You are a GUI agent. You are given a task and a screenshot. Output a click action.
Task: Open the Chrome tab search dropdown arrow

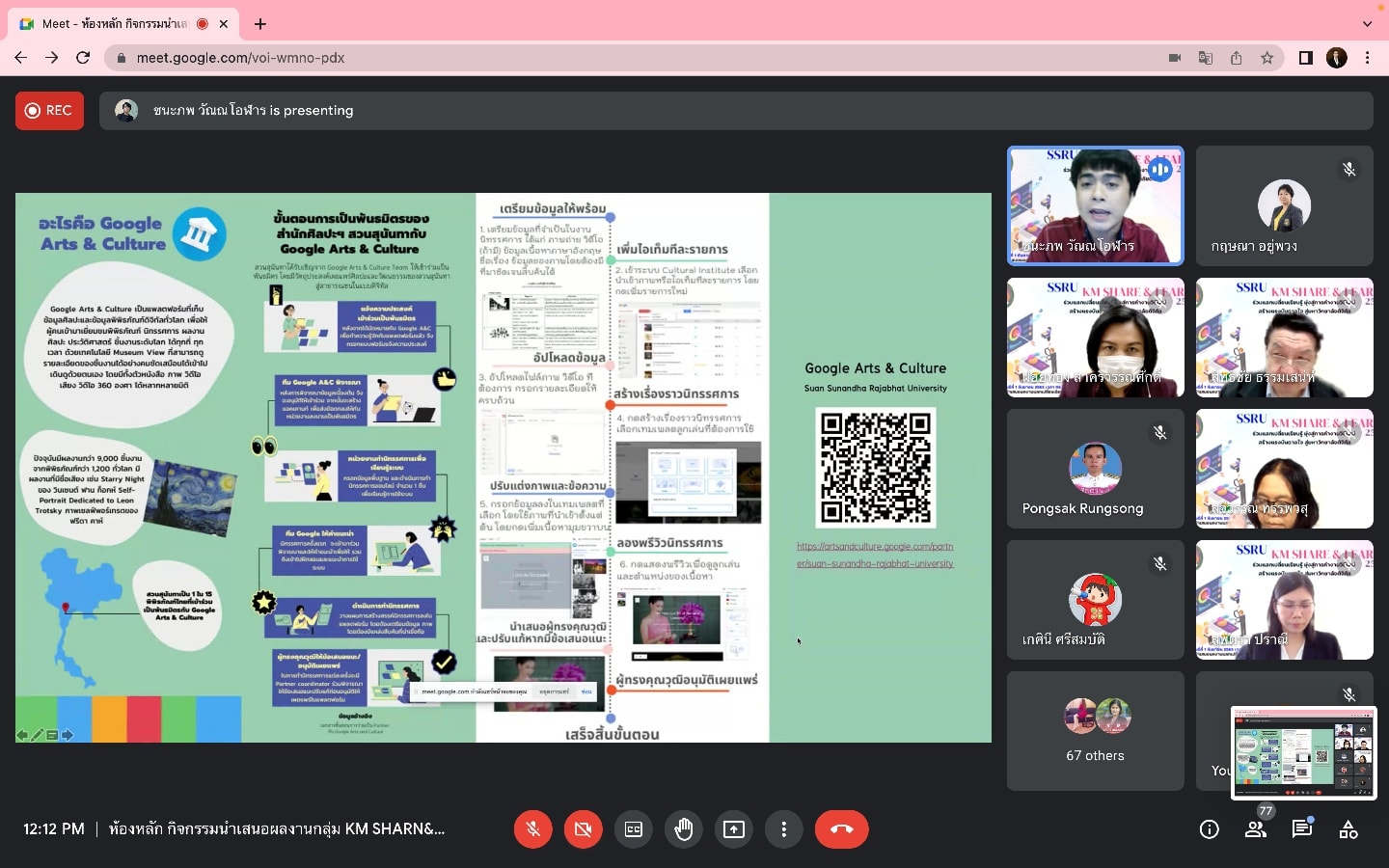[1367, 23]
